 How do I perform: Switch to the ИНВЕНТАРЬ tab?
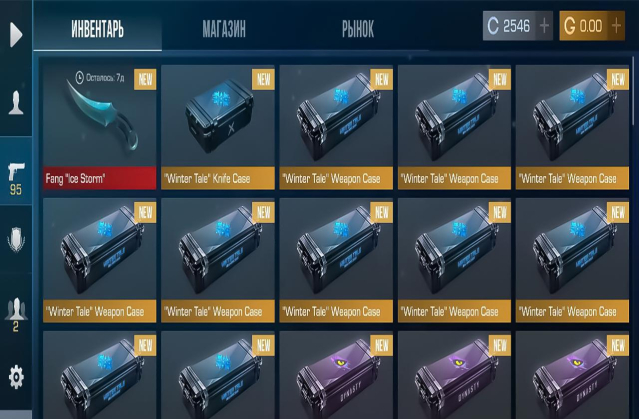click(97, 29)
